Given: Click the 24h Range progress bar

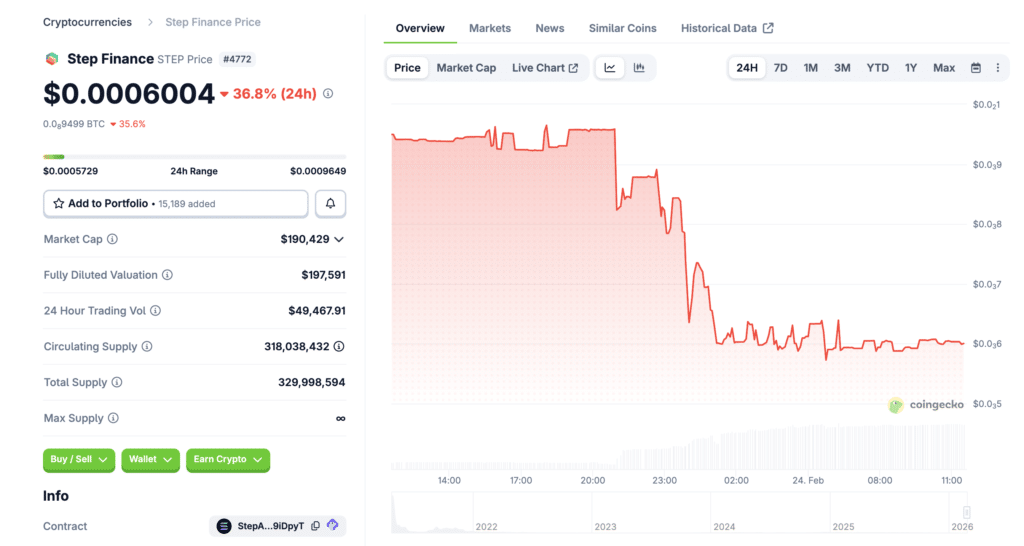Looking at the screenshot, I should tap(195, 157).
